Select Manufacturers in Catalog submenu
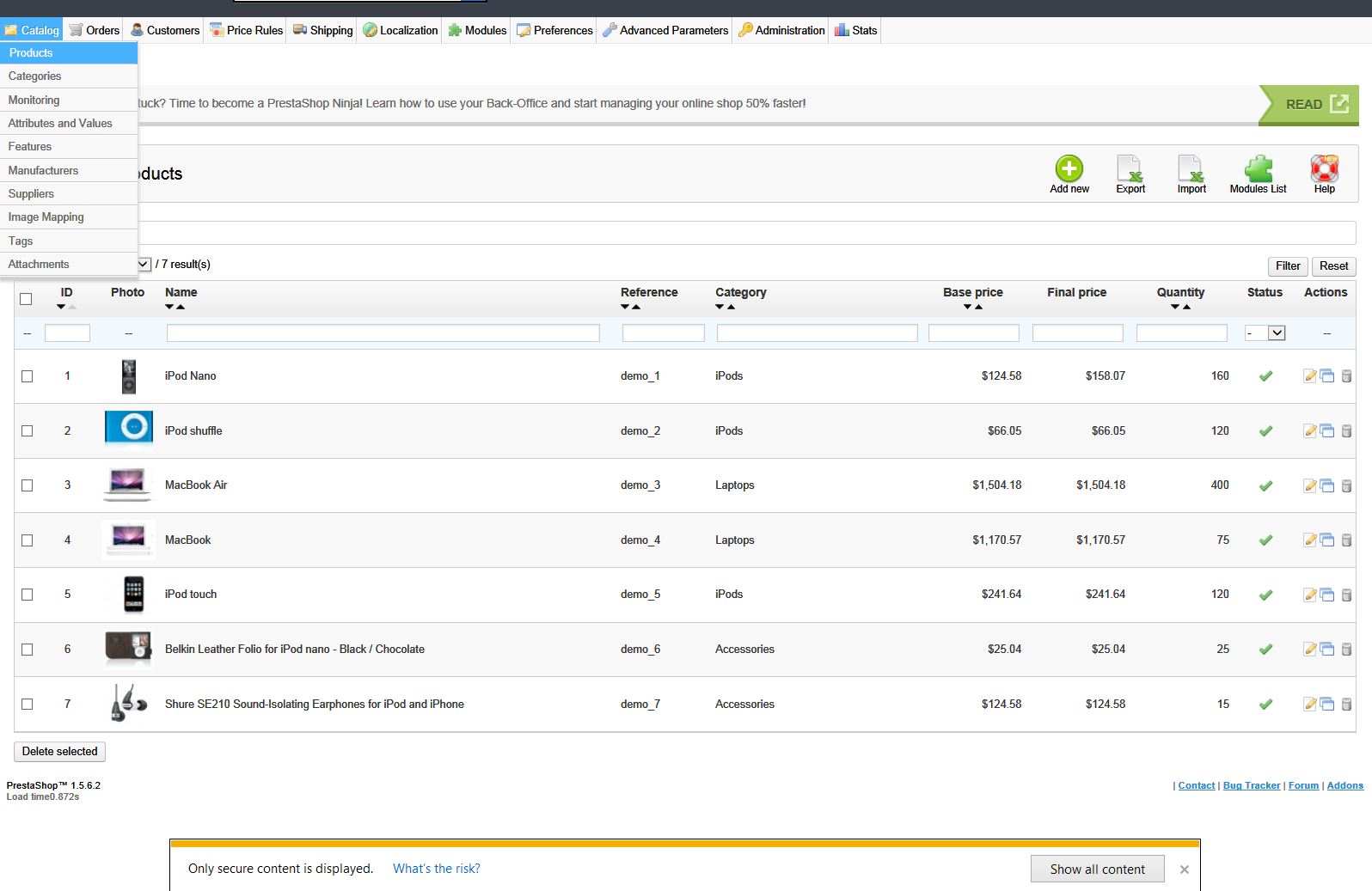Screen dimensions: 1372x891 (69, 170)
